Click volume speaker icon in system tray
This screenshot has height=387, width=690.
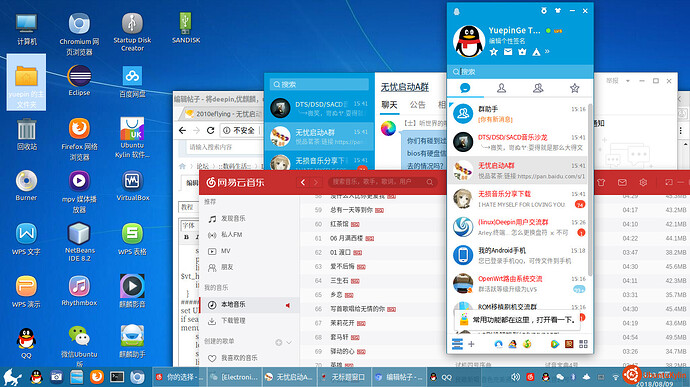coord(515,377)
